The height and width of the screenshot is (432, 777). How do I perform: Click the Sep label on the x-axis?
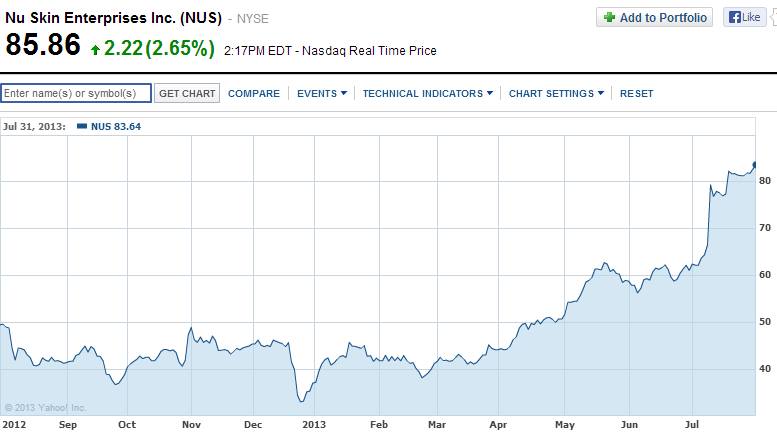68,425
